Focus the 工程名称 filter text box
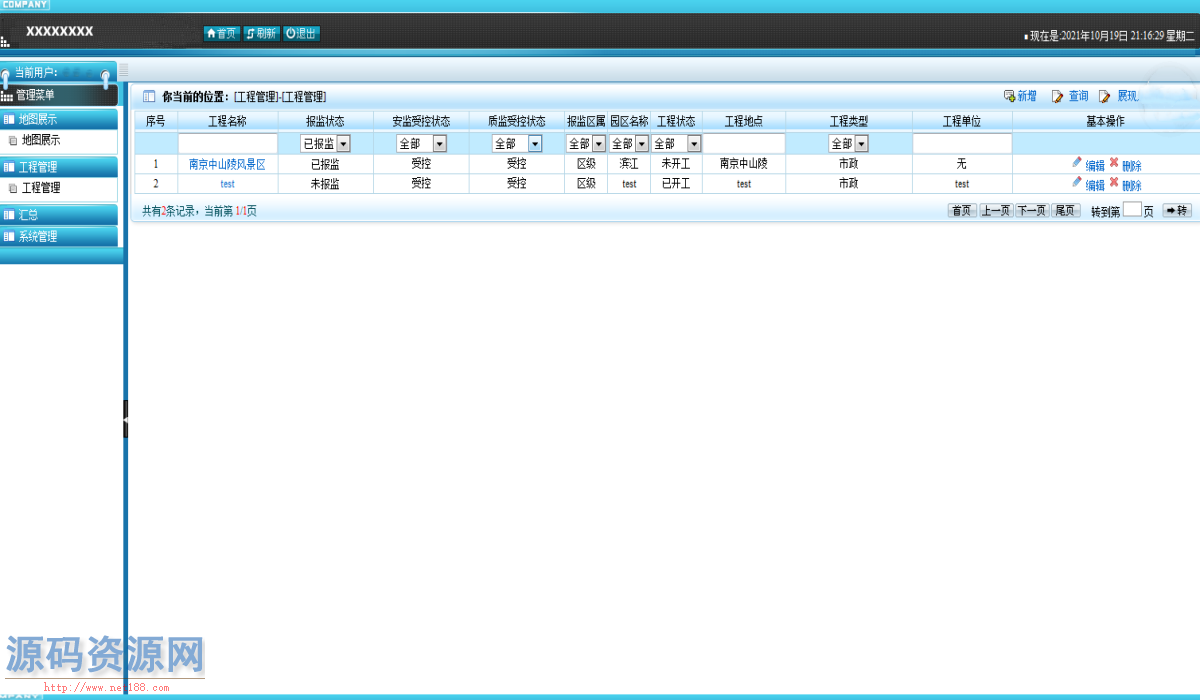This screenshot has width=1200, height=700. click(227, 144)
